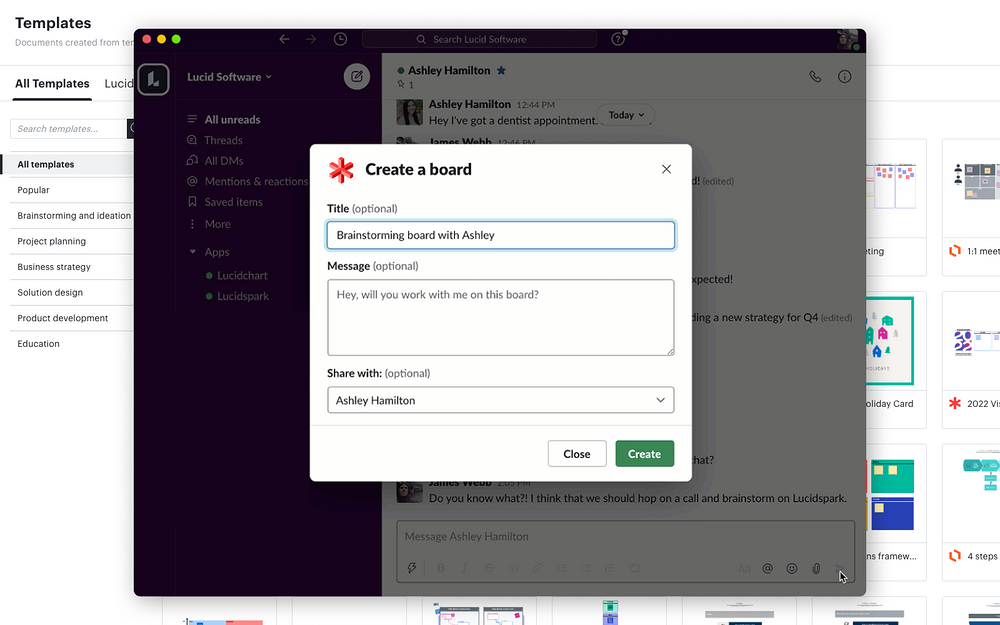Select the Lucidspark app in sidebar
The height and width of the screenshot is (625, 1000).
(243, 296)
